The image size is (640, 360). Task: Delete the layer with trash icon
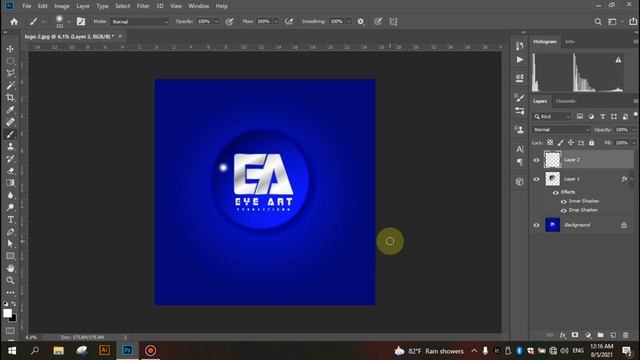(626, 335)
